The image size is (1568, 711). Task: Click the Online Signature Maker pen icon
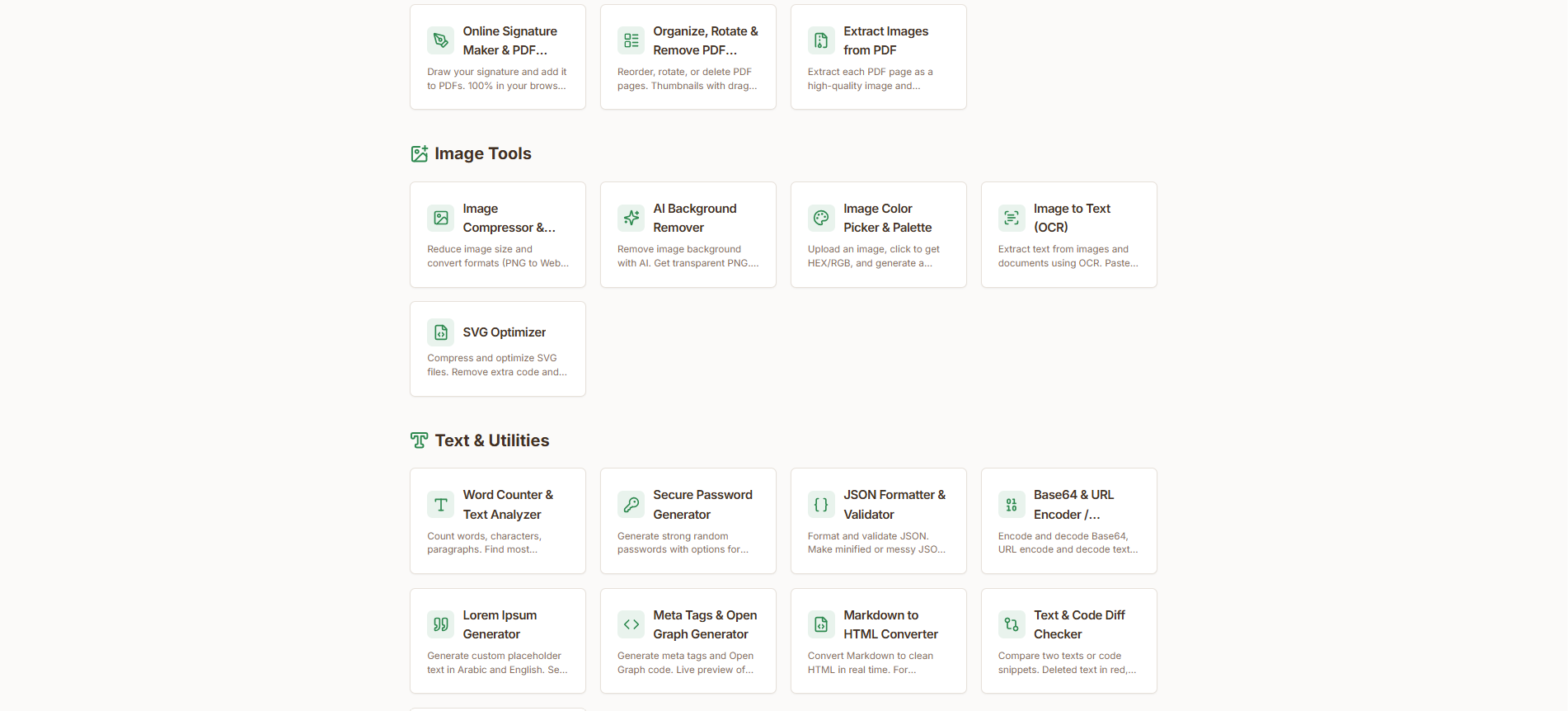[x=441, y=40]
